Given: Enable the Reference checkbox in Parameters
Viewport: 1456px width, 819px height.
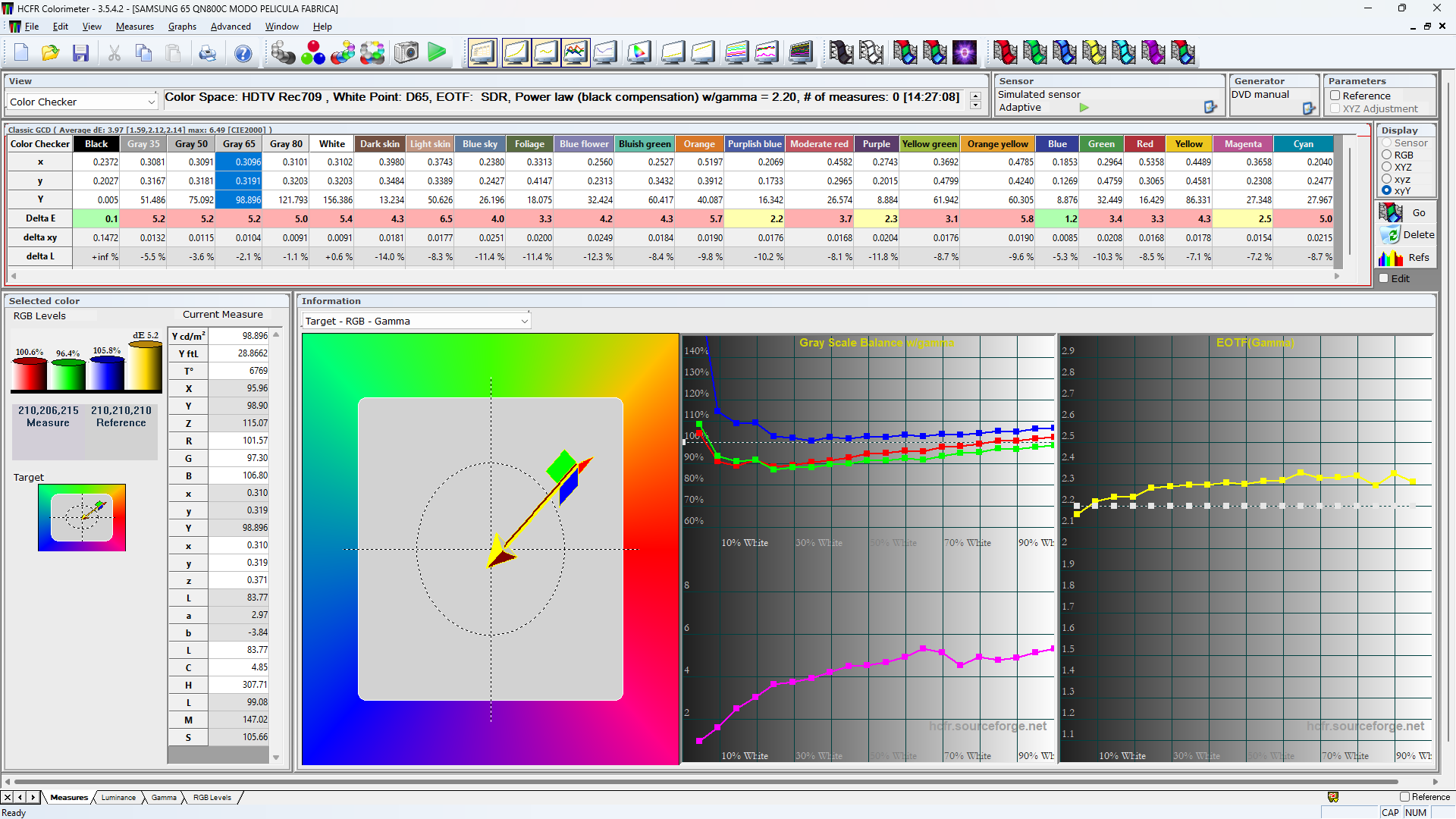Looking at the screenshot, I should (1335, 96).
